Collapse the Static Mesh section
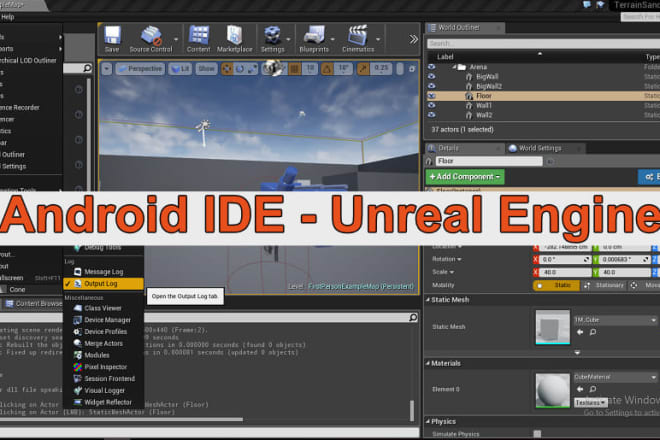 [x=428, y=300]
